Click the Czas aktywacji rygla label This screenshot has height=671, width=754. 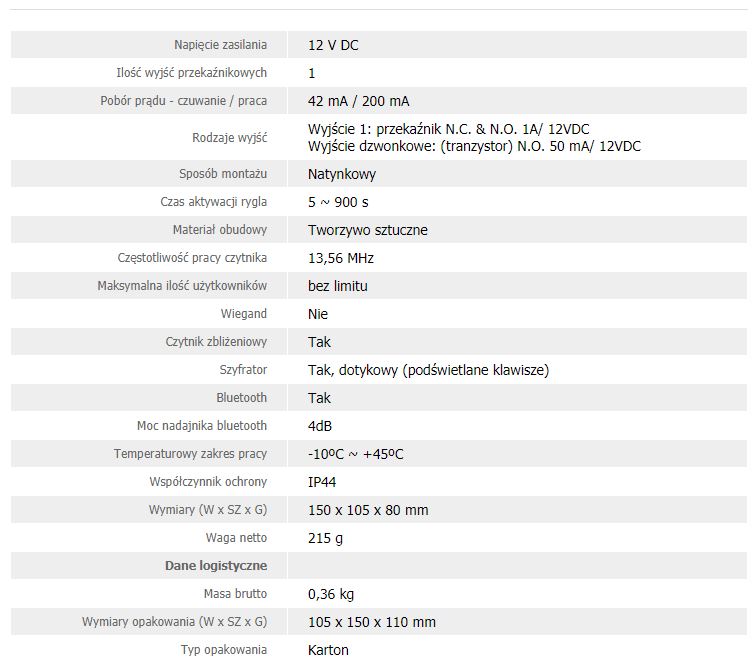coord(214,202)
